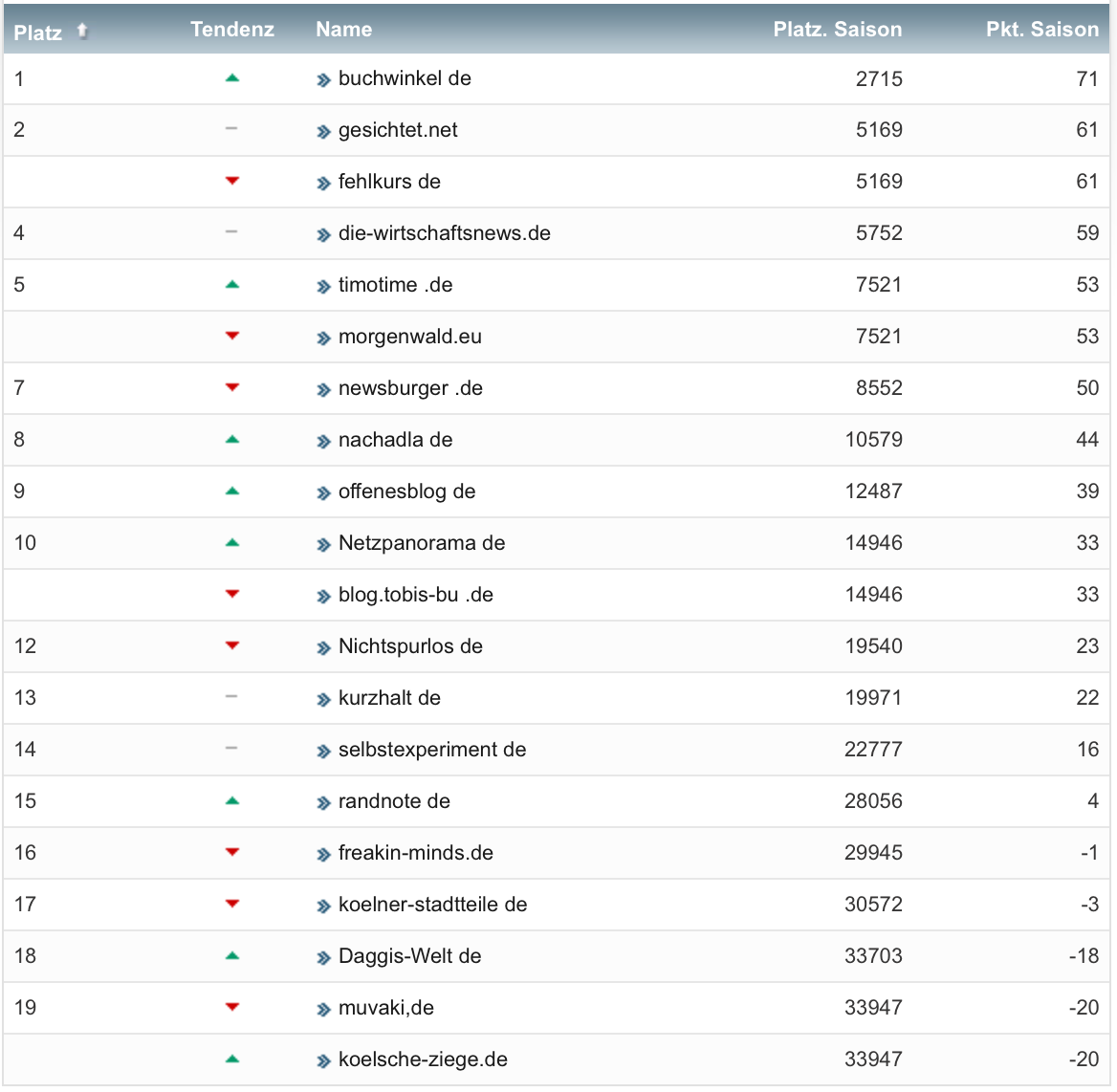Screen dimensions: 1117x1092
Task: Open the newsburger .de link
Action: (410, 388)
